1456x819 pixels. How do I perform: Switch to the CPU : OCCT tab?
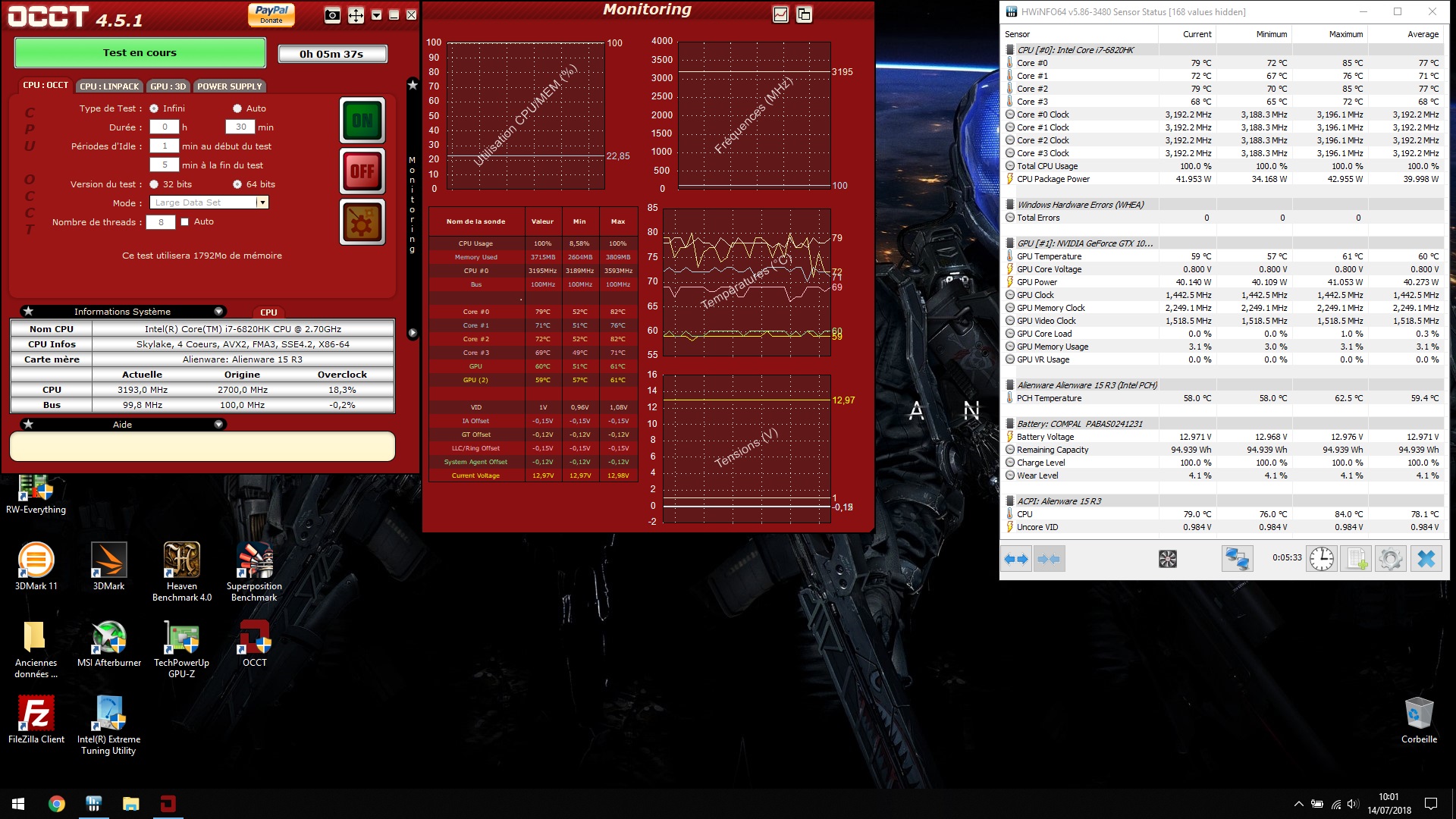[x=45, y=86]
